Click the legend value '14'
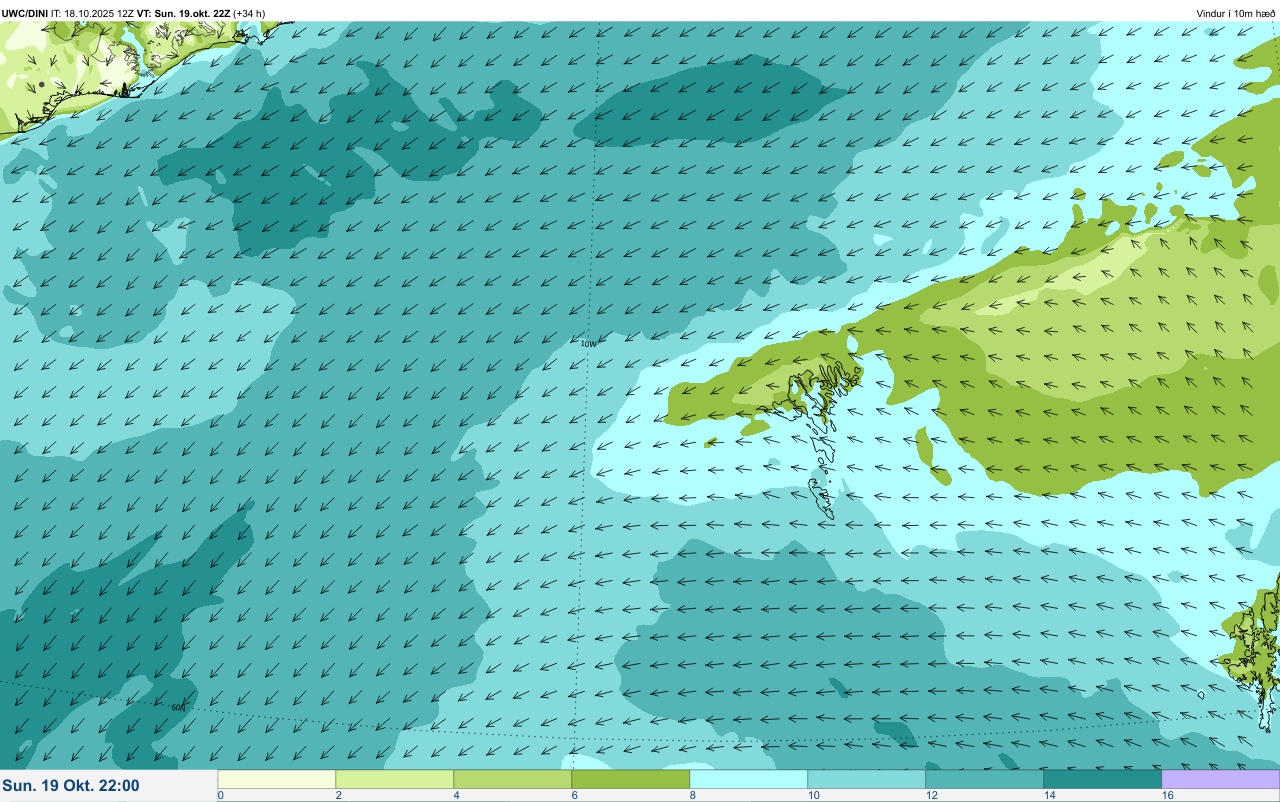Viewport: 1280px width, 802px height. coord(1049,795)
